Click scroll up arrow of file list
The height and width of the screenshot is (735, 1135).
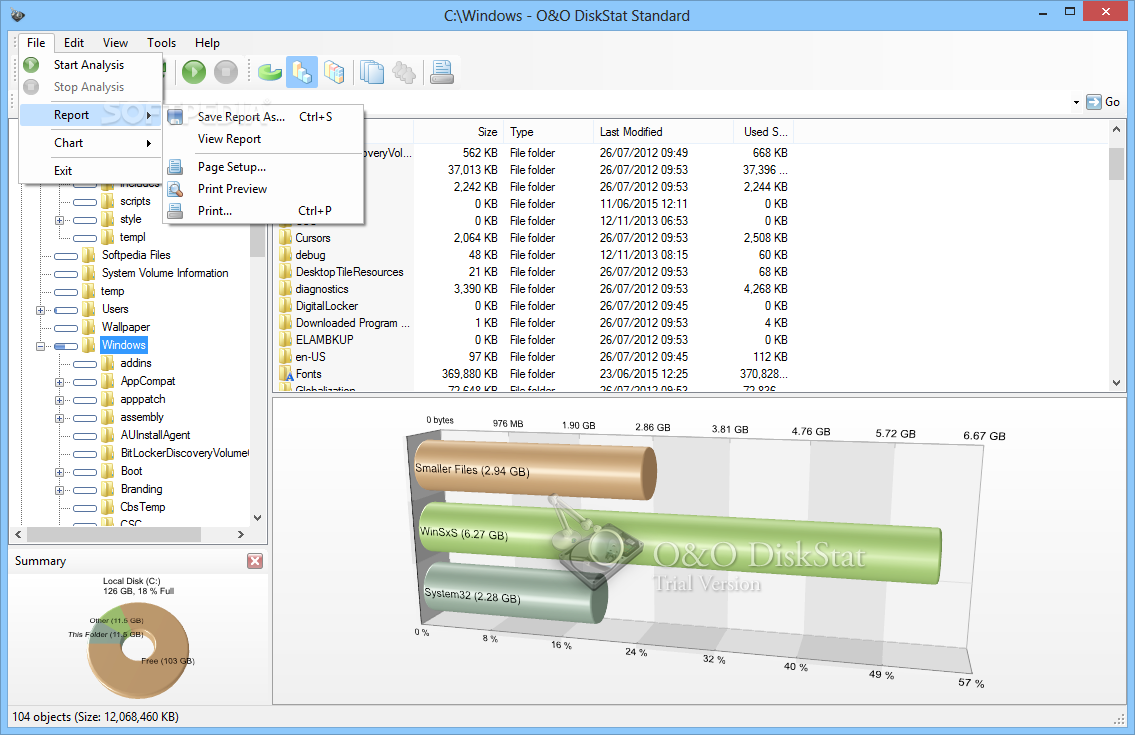(1116, 130)
